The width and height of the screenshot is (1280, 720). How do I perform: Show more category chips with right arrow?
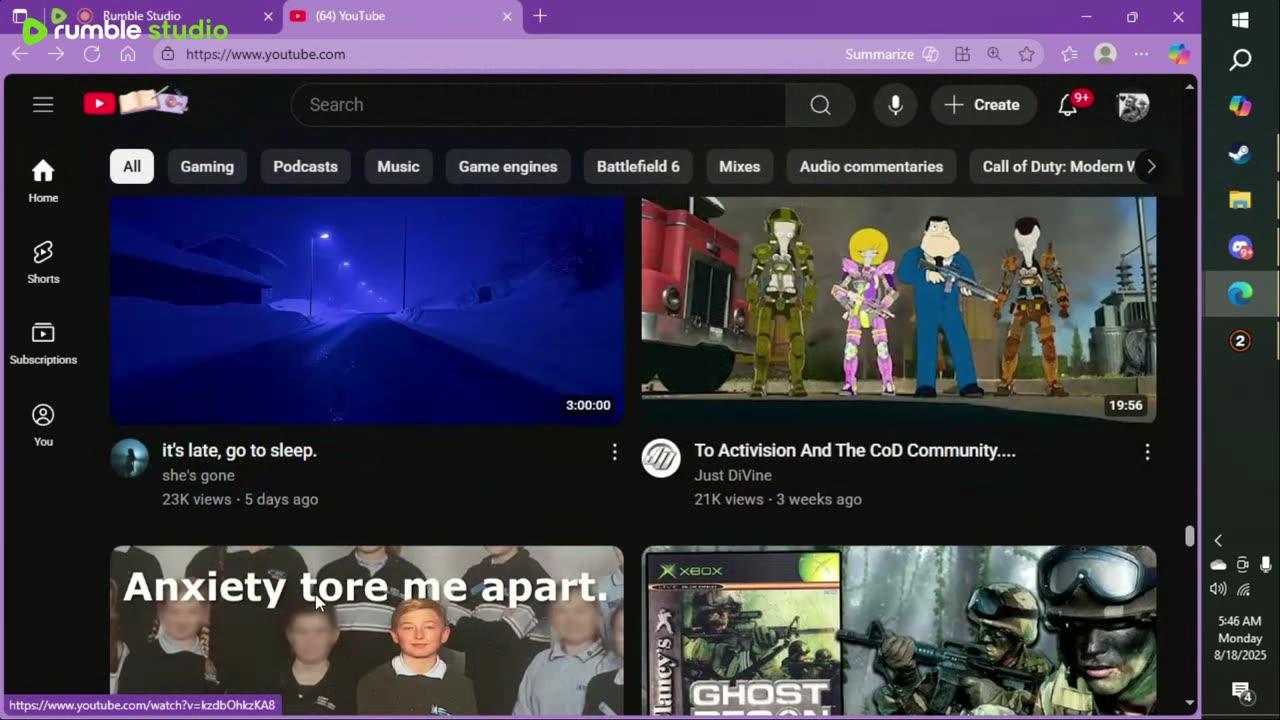(x=1151, y=167)
